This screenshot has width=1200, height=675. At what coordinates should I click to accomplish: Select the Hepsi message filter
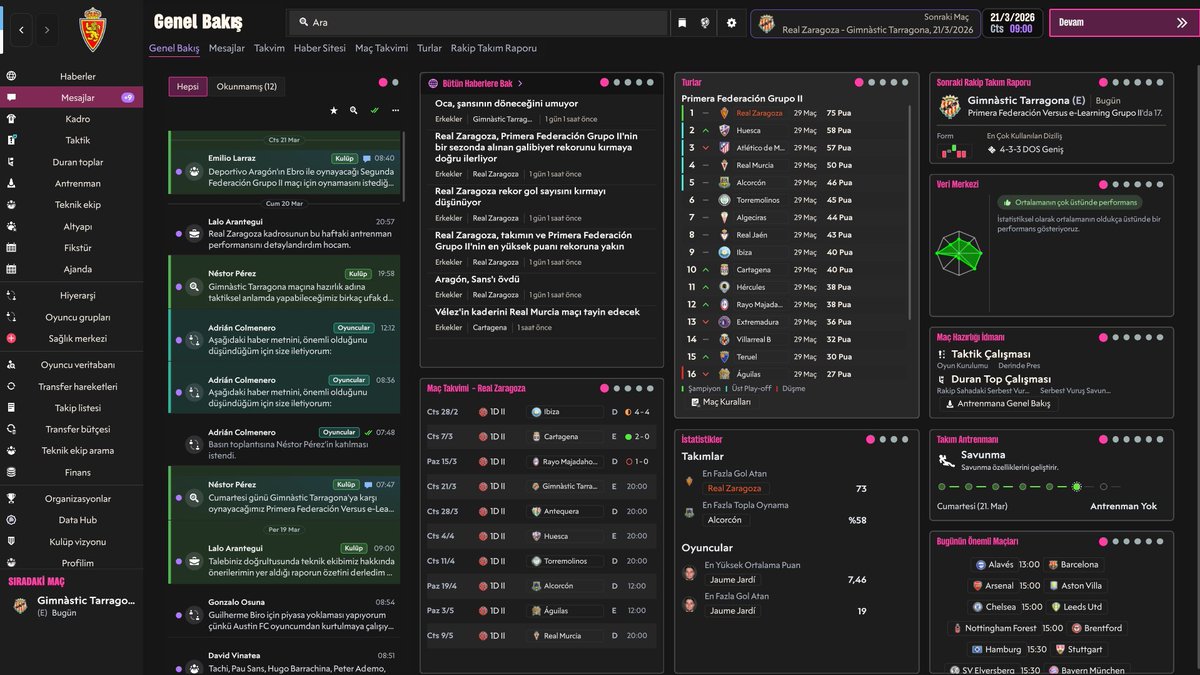tap(188, 87)
